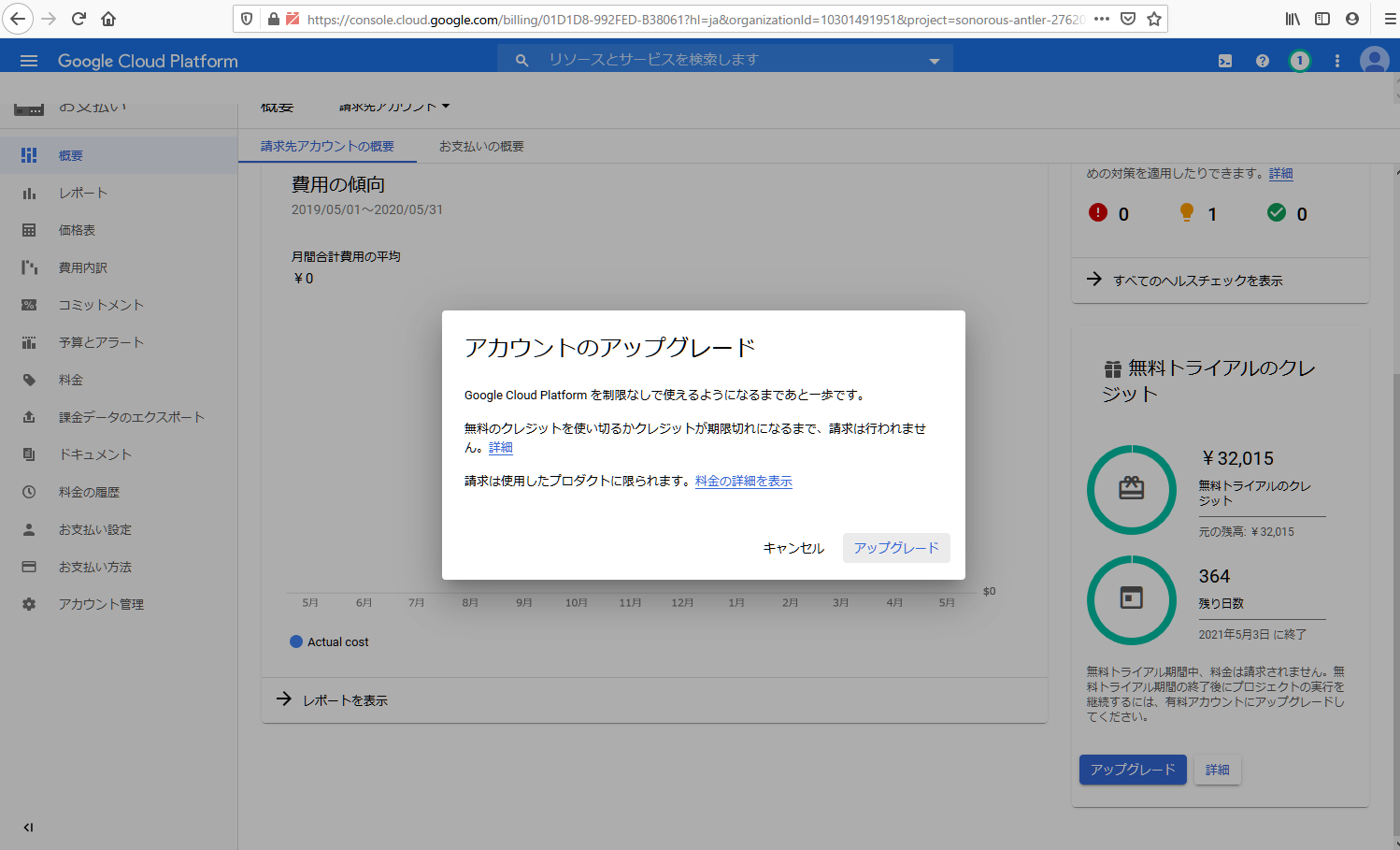Open 課金データのエクスポート in sidebar
This screenshot has height=850, width=1400.
tap(119, 417)
